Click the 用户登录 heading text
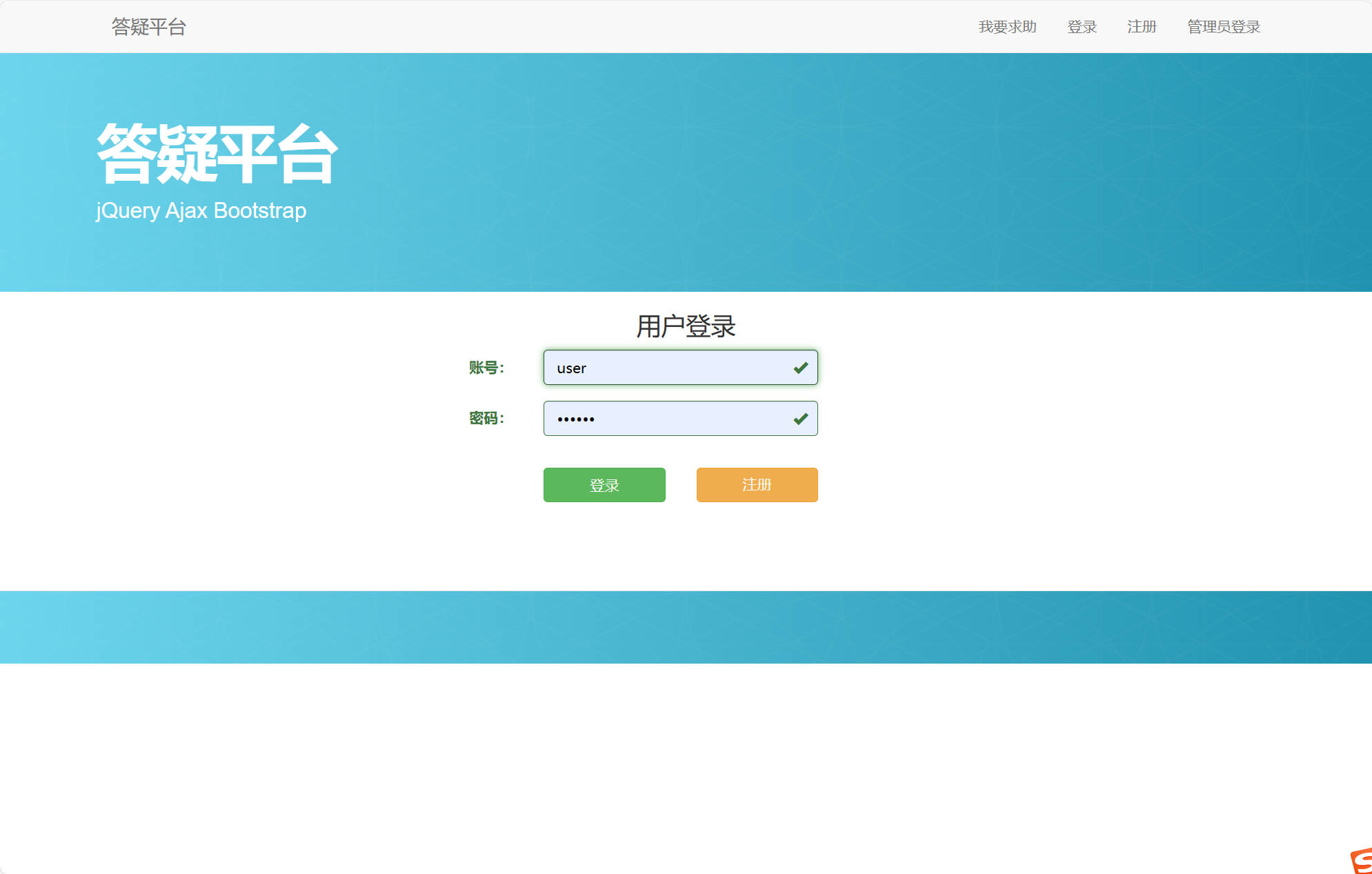The image size is (1372, 874). [686, 326]
